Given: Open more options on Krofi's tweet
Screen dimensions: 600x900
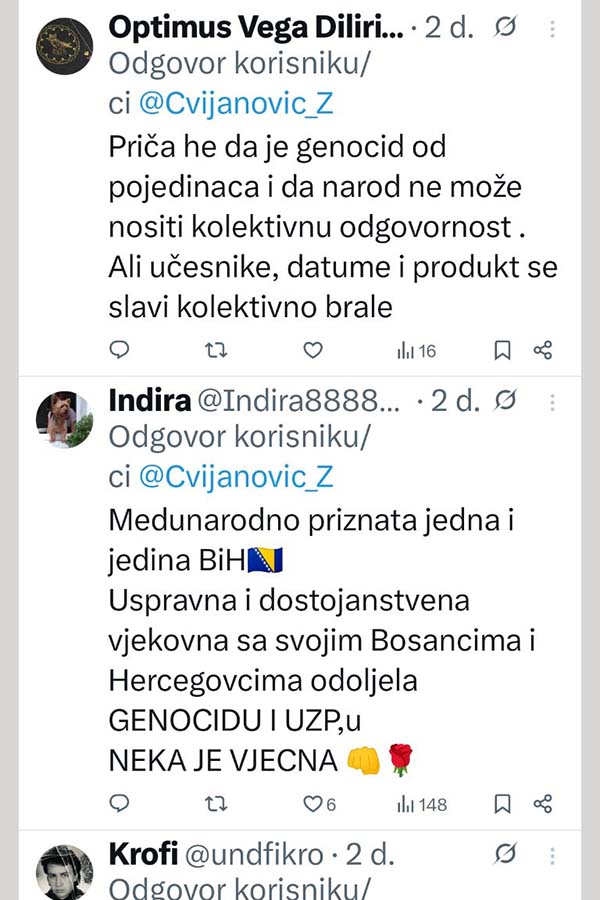Looking at the screenshot, I should (x=552, y=855).
